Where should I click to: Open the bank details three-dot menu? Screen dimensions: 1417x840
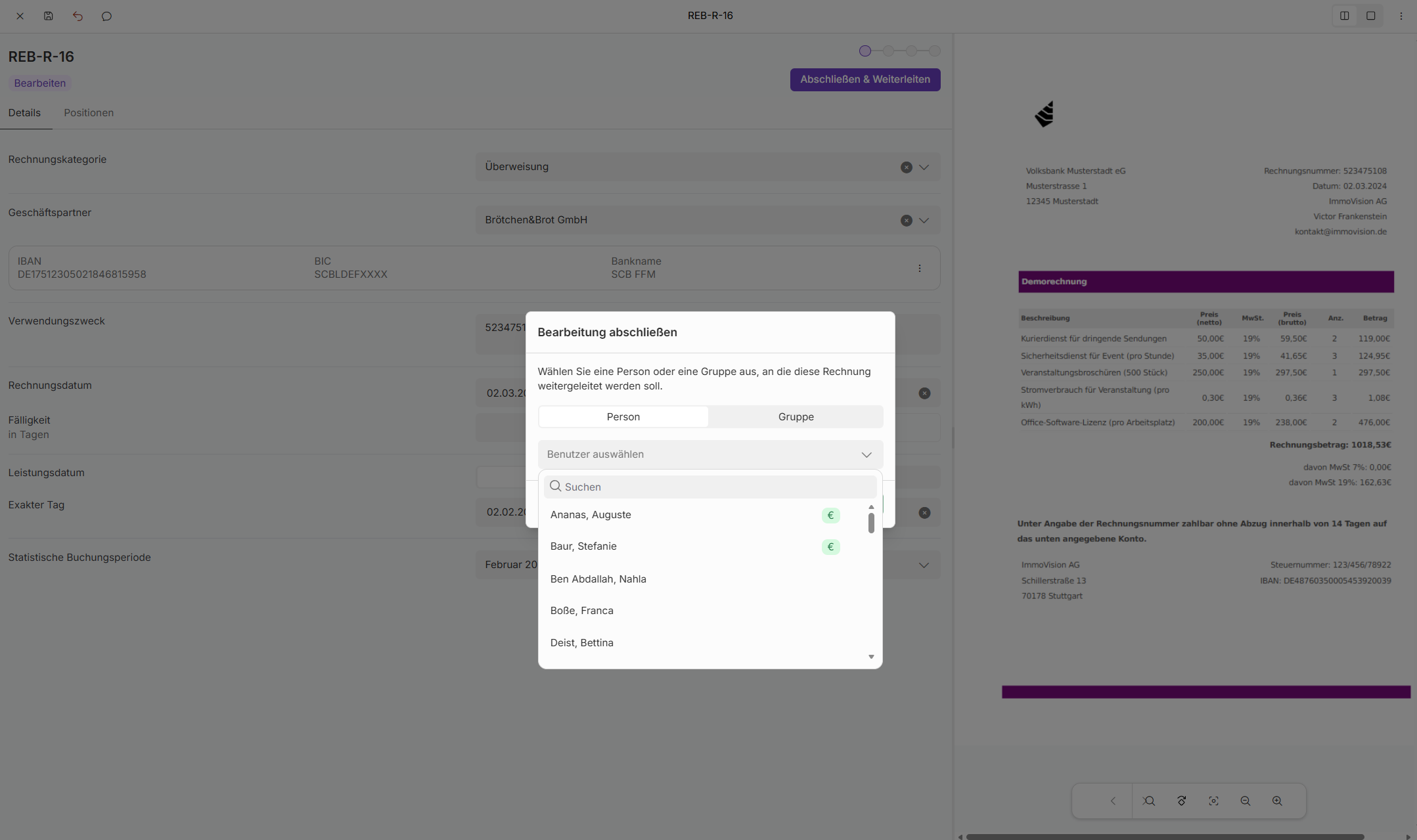click(920, 268)
